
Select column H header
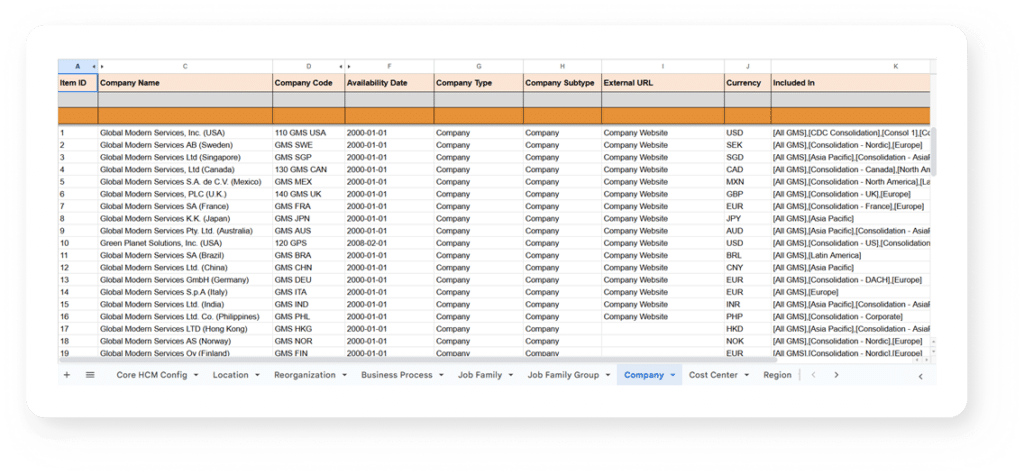562,67
